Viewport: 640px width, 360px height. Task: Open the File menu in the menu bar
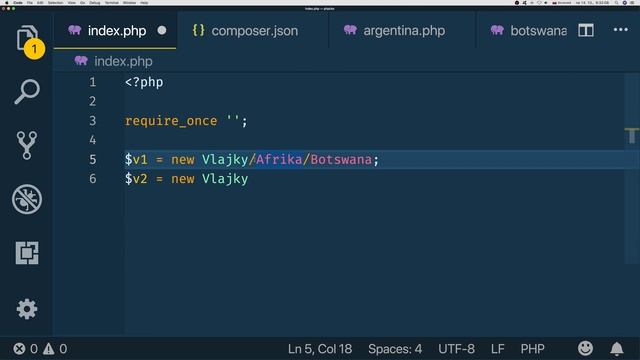[29, 2]
